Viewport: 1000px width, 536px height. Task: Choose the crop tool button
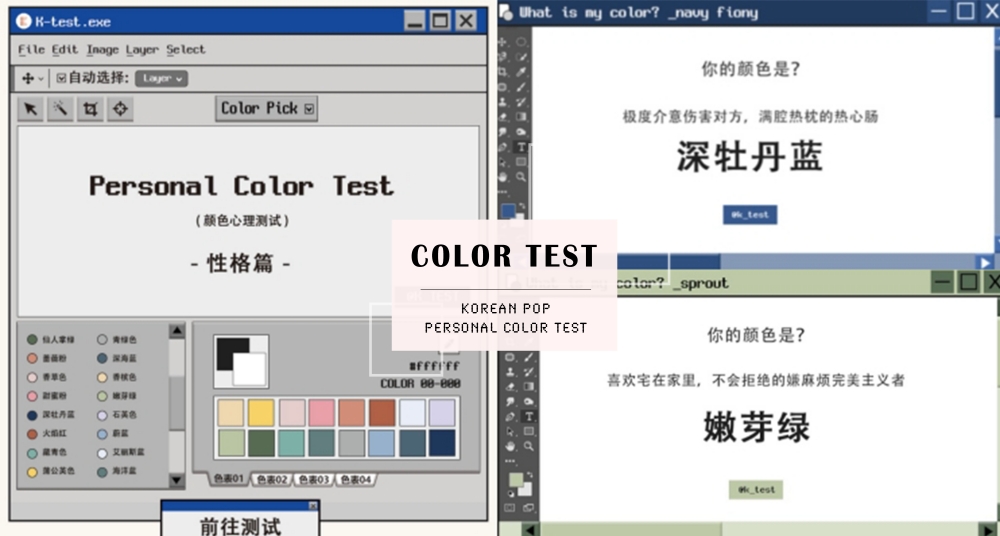(x=91, y=109)
